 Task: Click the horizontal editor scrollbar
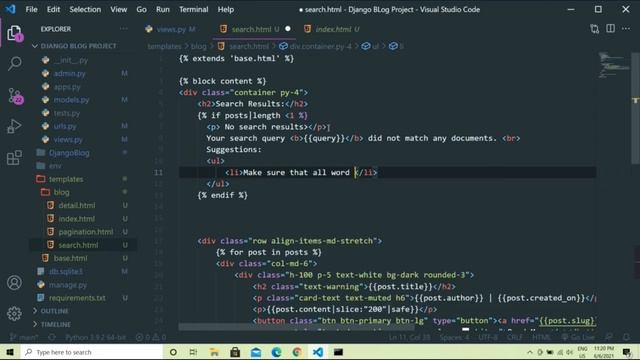click(x=297, y=327)
